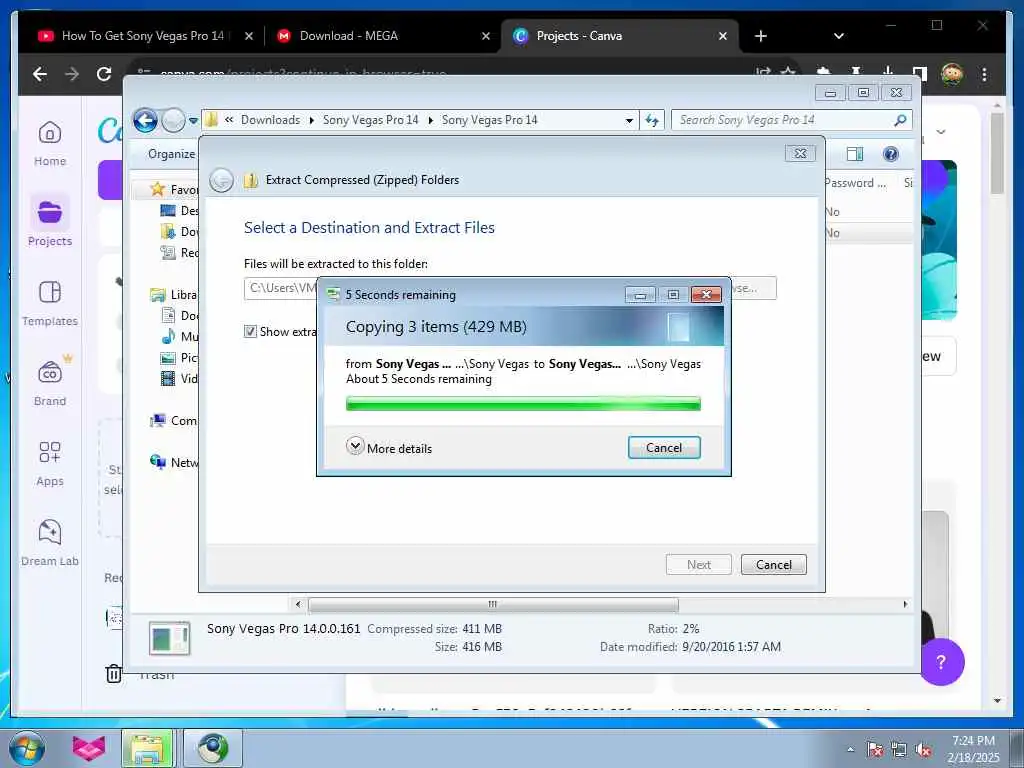Click Cancel in Extract Compressed Folders wizard
This screenshot has width=1024, height=768.
click(773, 565)
